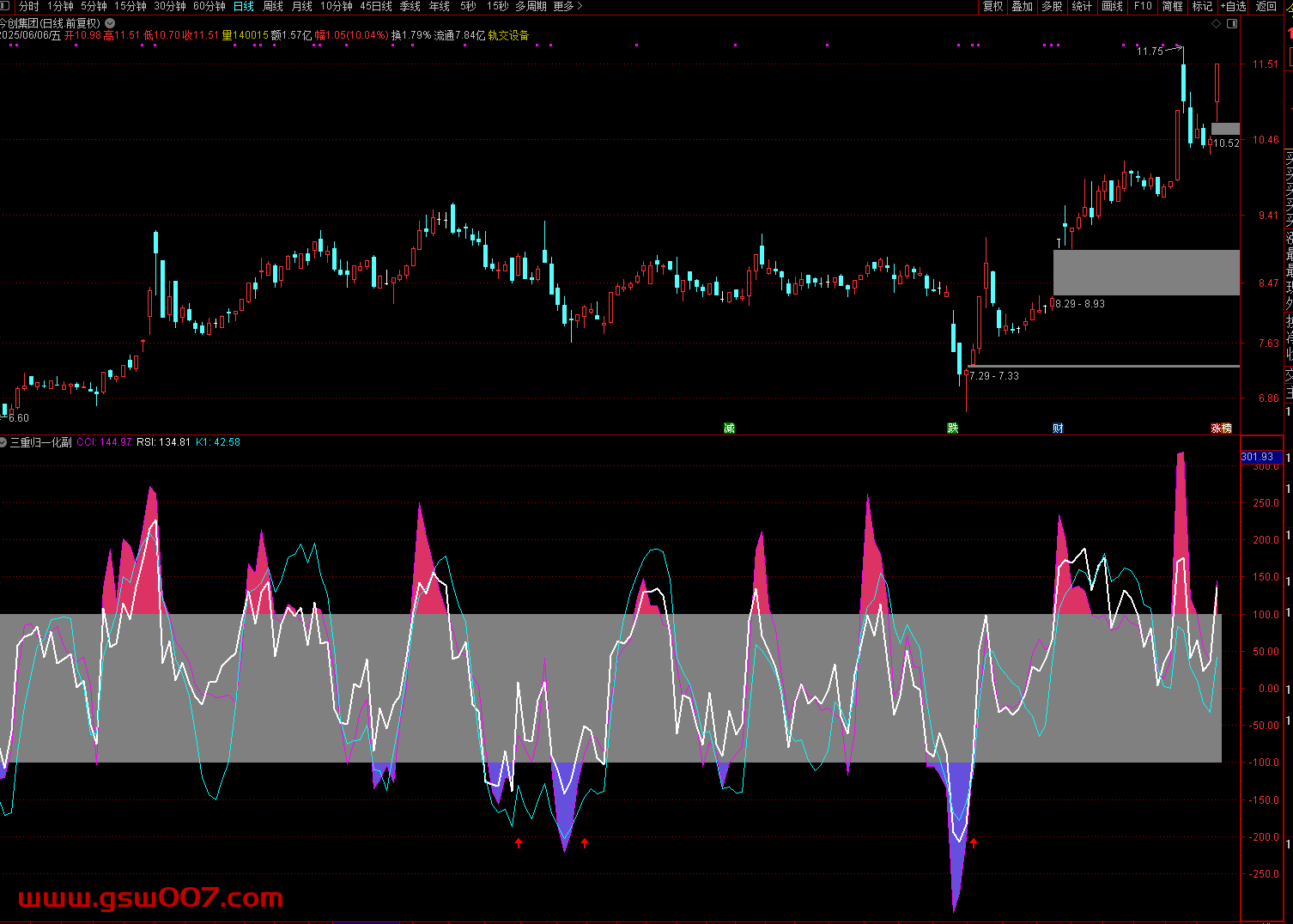Click the 11.51 price axis label
Screen dimensions: 1293x924
coord(1266,64)
